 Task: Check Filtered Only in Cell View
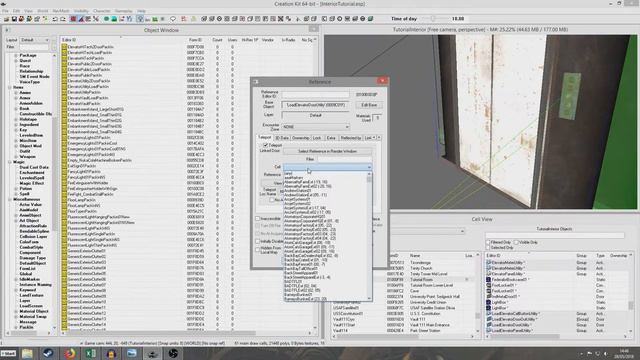pos(488,242)
